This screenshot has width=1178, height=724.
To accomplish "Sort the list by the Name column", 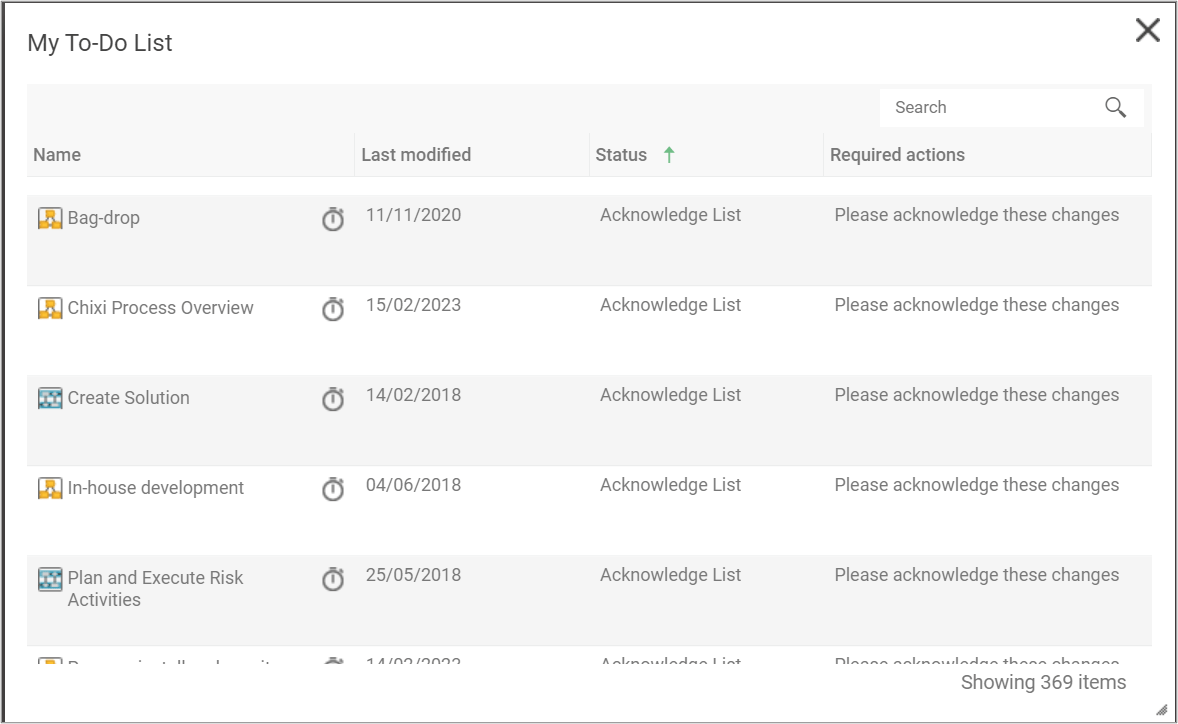I will click(57, 155).
